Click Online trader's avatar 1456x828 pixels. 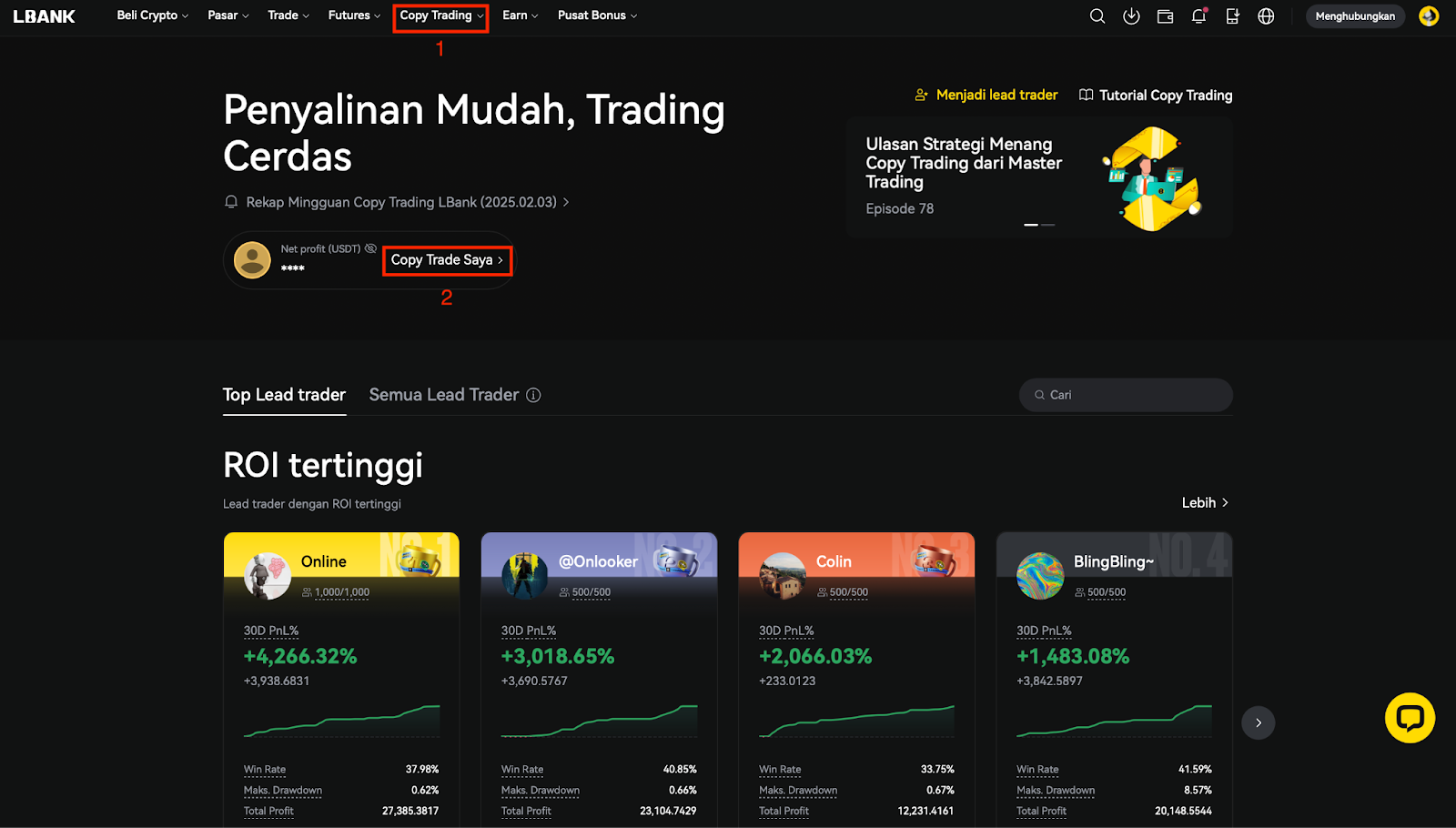click(268, 576)
